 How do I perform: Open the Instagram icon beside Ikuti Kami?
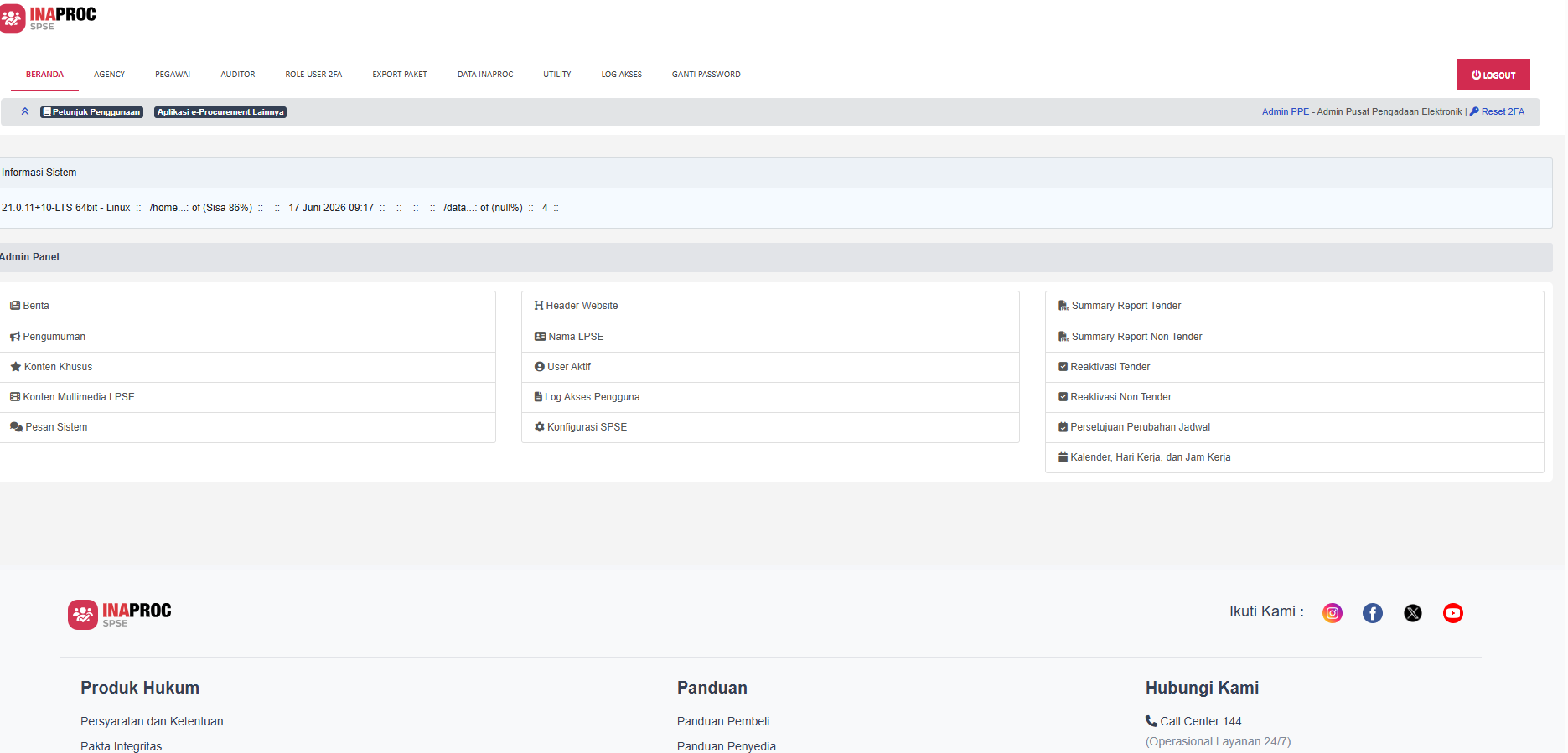point(1333,613)
